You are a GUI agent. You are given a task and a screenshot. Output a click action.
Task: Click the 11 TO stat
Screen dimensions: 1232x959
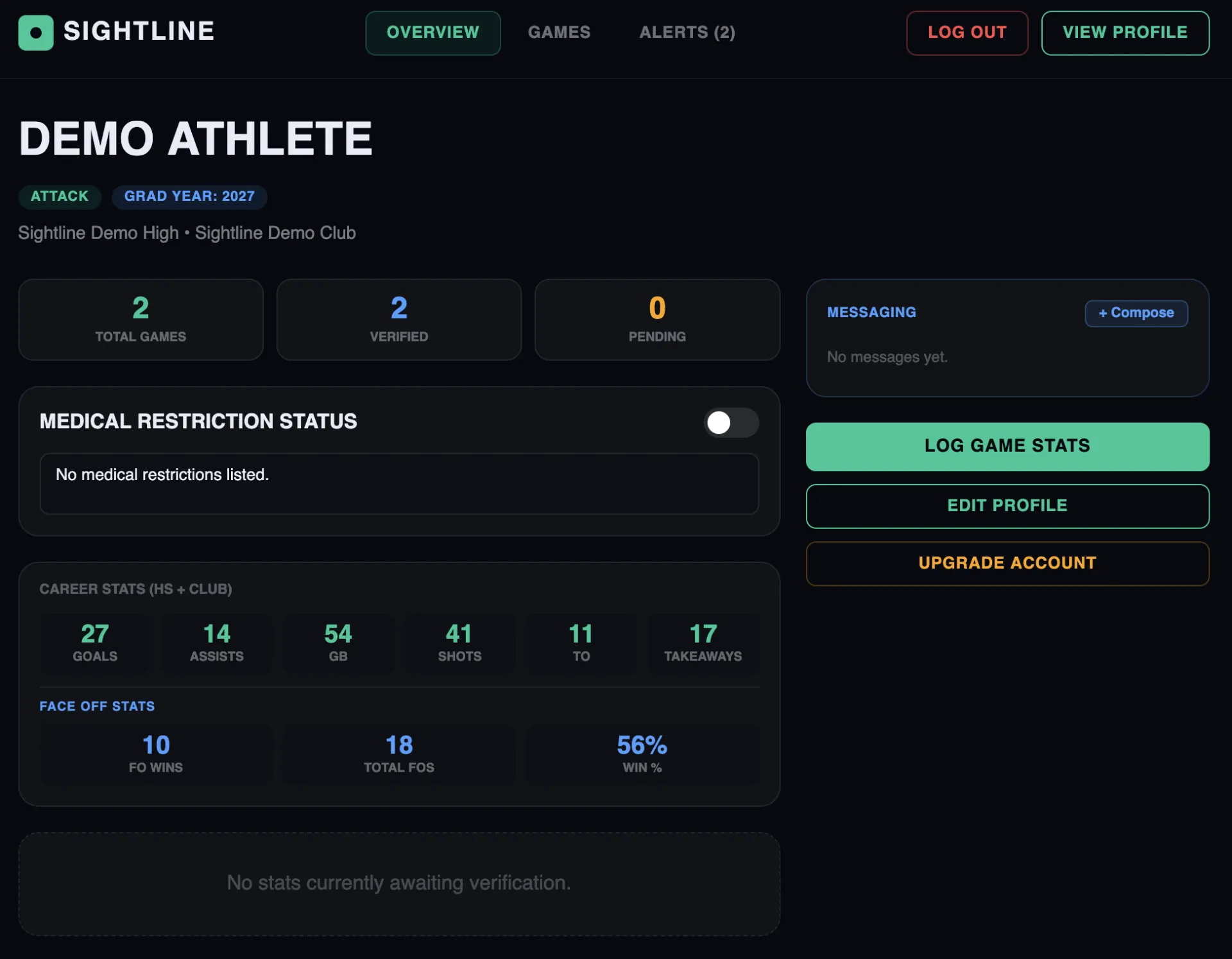[581, 643]
